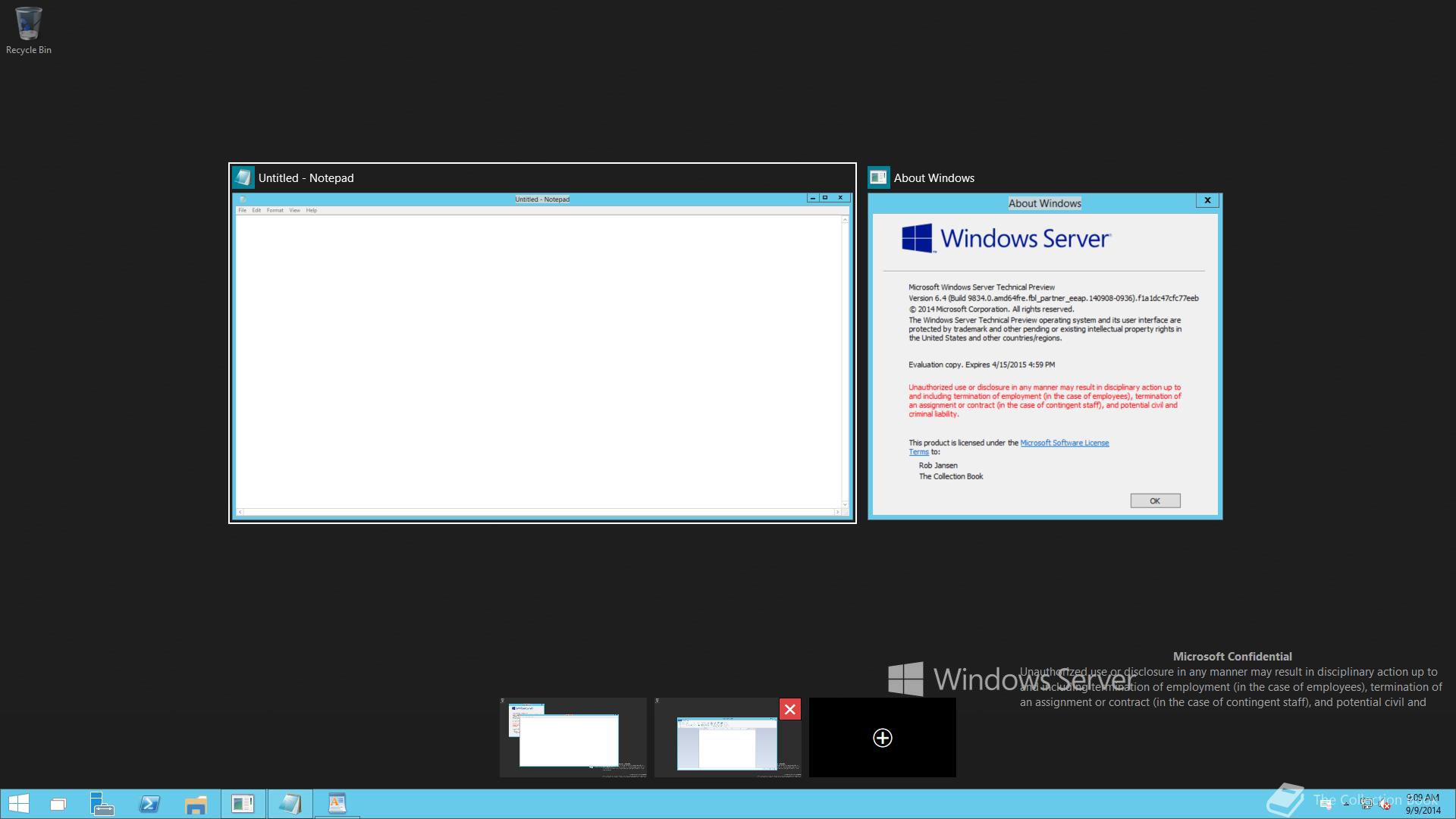This screenshot has height=819, width=1456.
Task: Close the About Windows dialog with X
Action: 1207,200
